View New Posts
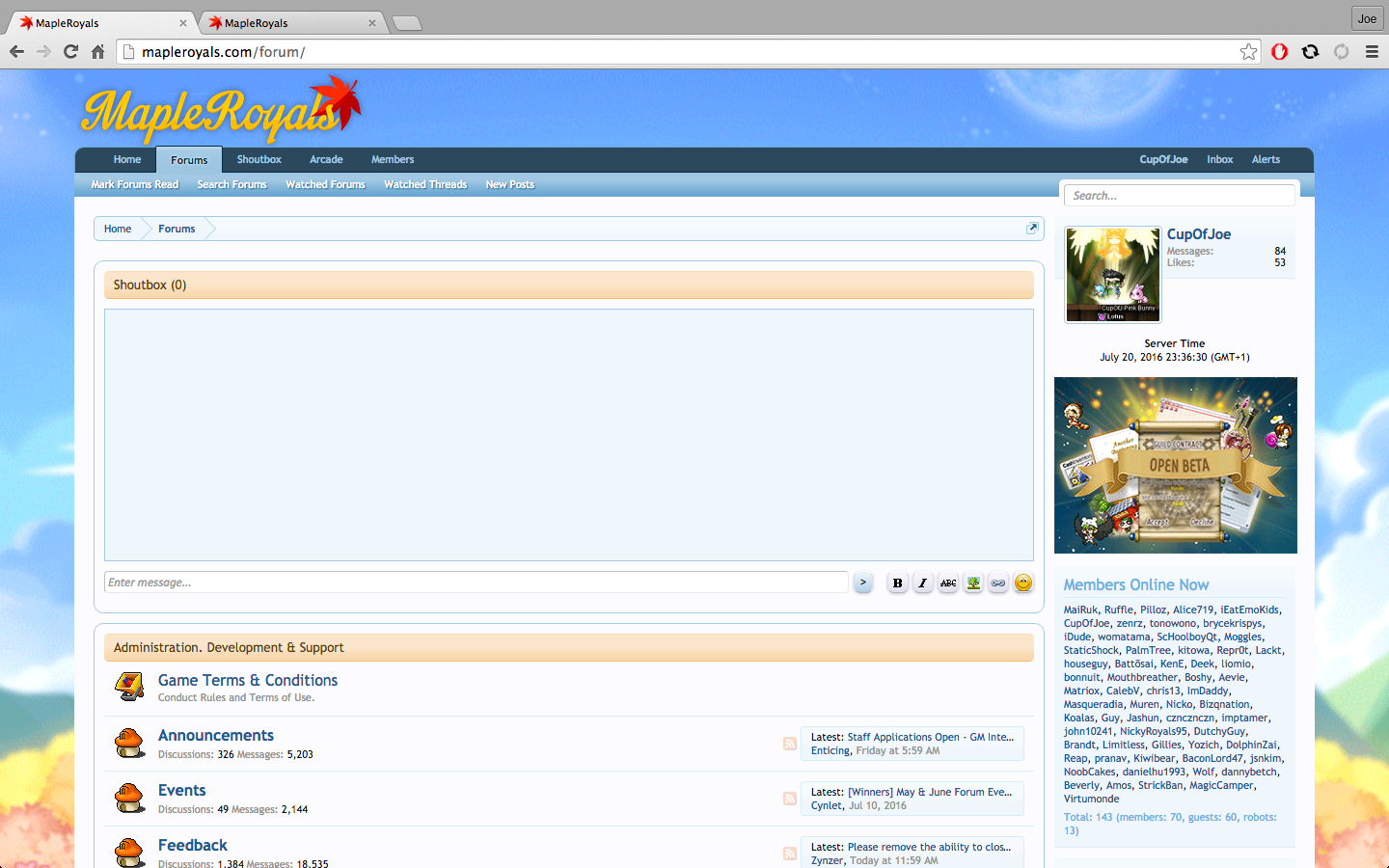The width and height of the screenshot is (1389, 868). tap(510, 185)
